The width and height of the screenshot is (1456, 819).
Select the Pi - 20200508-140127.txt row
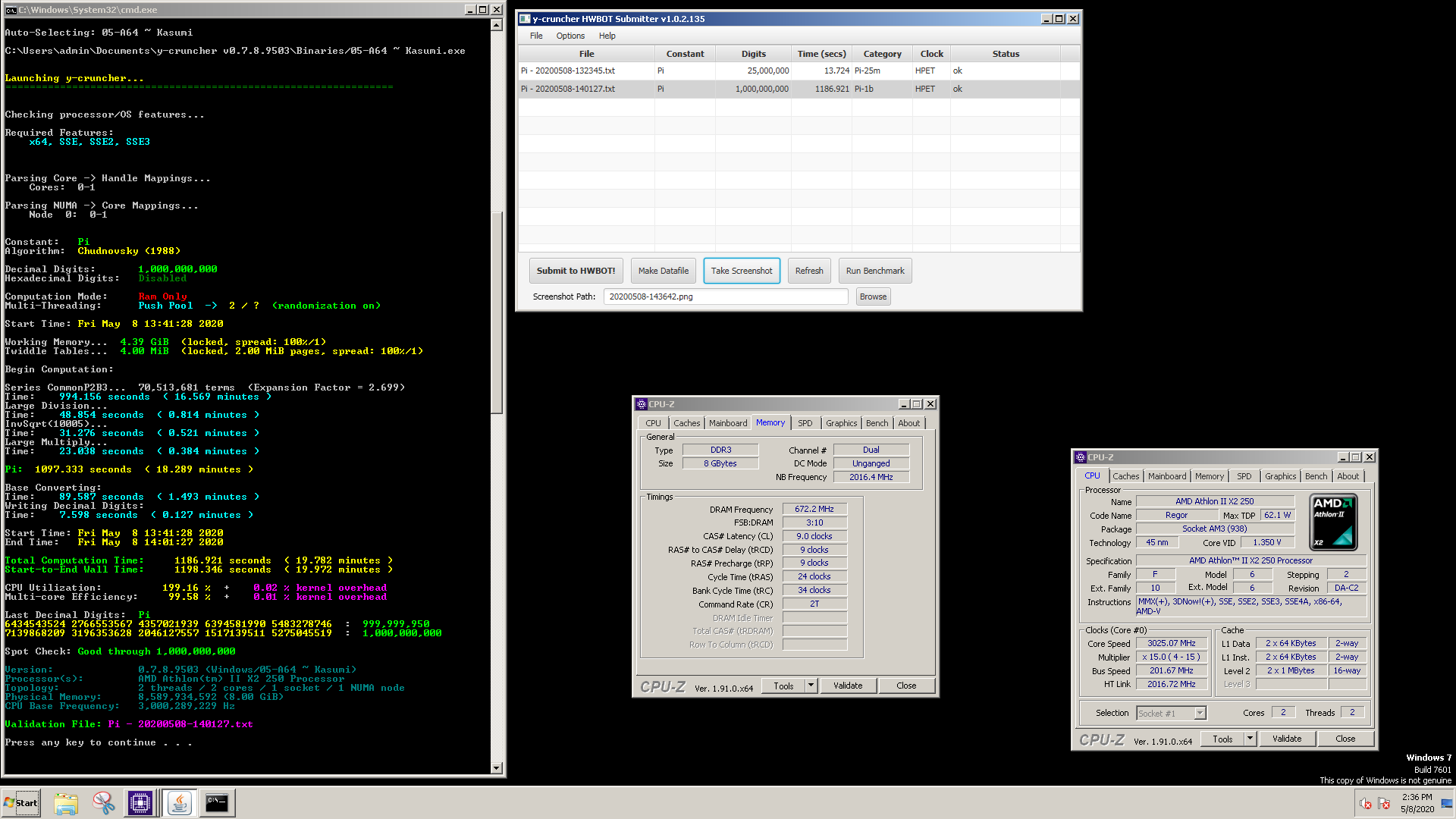[799, 89]
